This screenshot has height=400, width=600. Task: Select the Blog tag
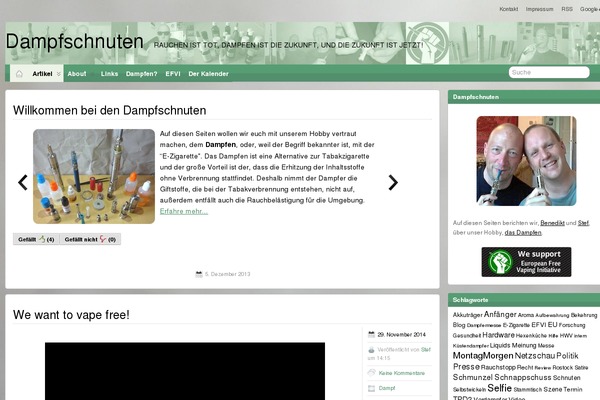(x=459, y=325)
